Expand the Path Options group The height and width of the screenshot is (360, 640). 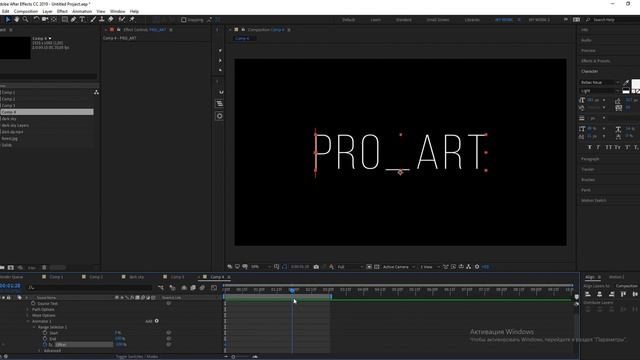28,309
